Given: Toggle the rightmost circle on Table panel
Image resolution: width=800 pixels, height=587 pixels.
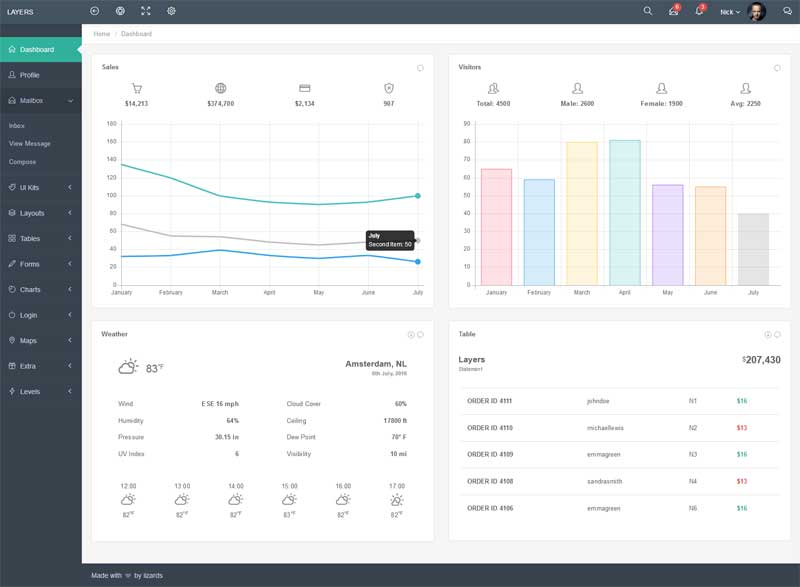Looking at the screenshot, I should point(777,334).
